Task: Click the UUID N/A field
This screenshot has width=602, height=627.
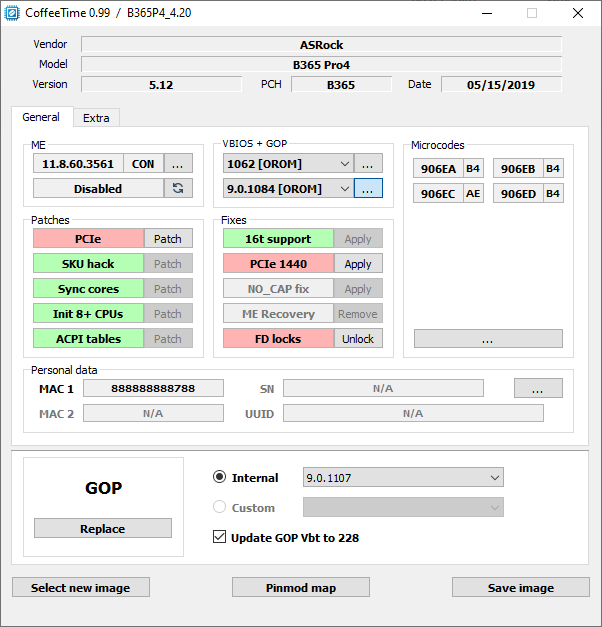Action: tap(414, 413)
